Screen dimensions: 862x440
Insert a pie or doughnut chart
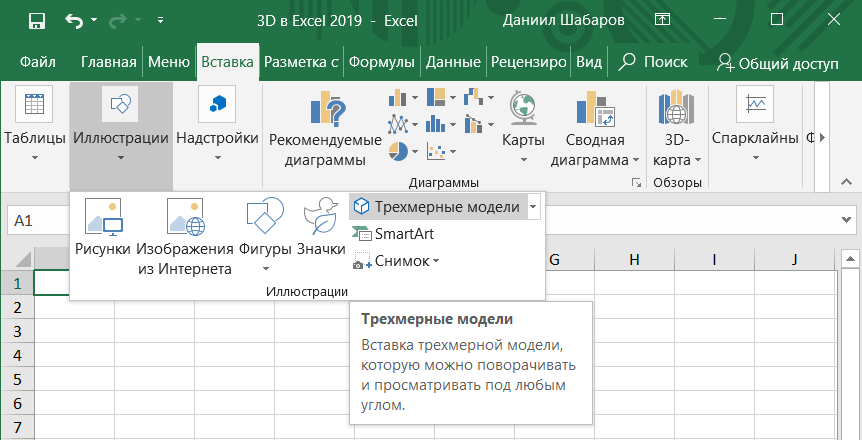tap(402, 150)
